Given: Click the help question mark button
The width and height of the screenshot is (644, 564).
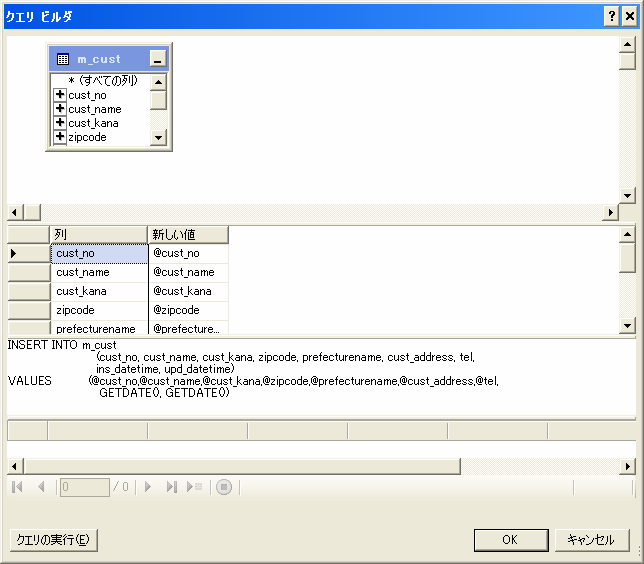Looking at the screenshot, I should coord(611,16).
